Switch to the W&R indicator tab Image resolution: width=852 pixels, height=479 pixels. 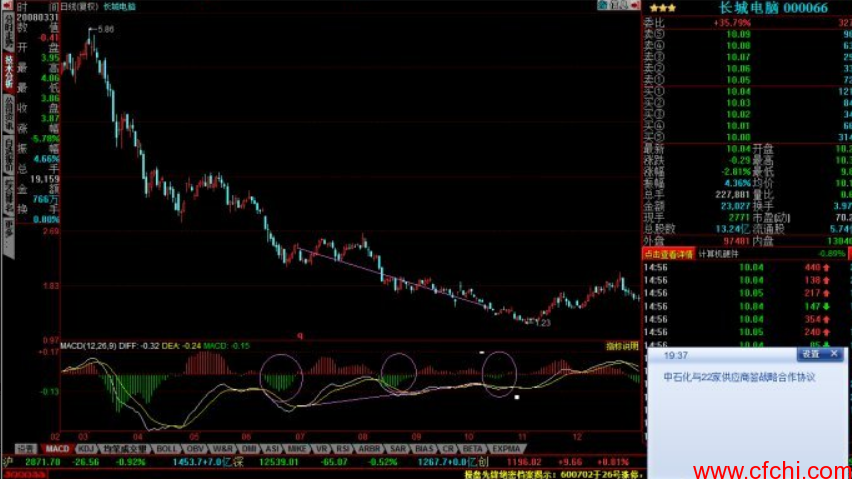(x=222, y=449)
